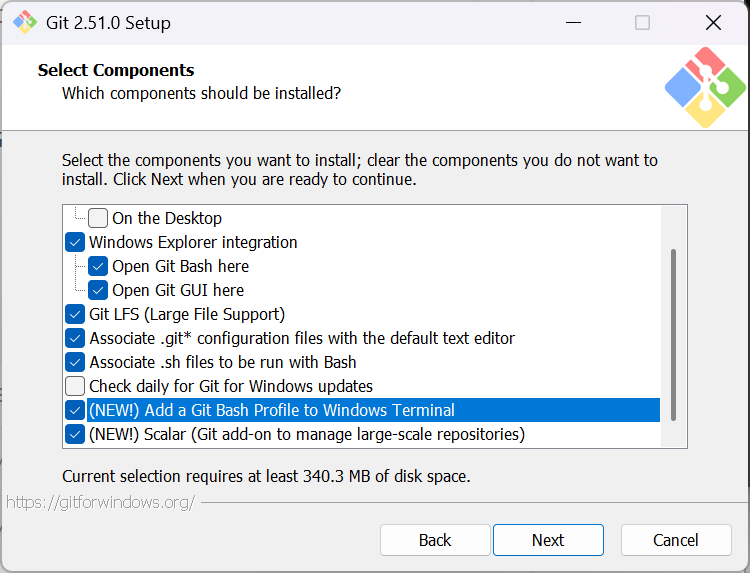Uncheck the Scalar add-on checkbox
Screen dimensions: 750x573
75,434
